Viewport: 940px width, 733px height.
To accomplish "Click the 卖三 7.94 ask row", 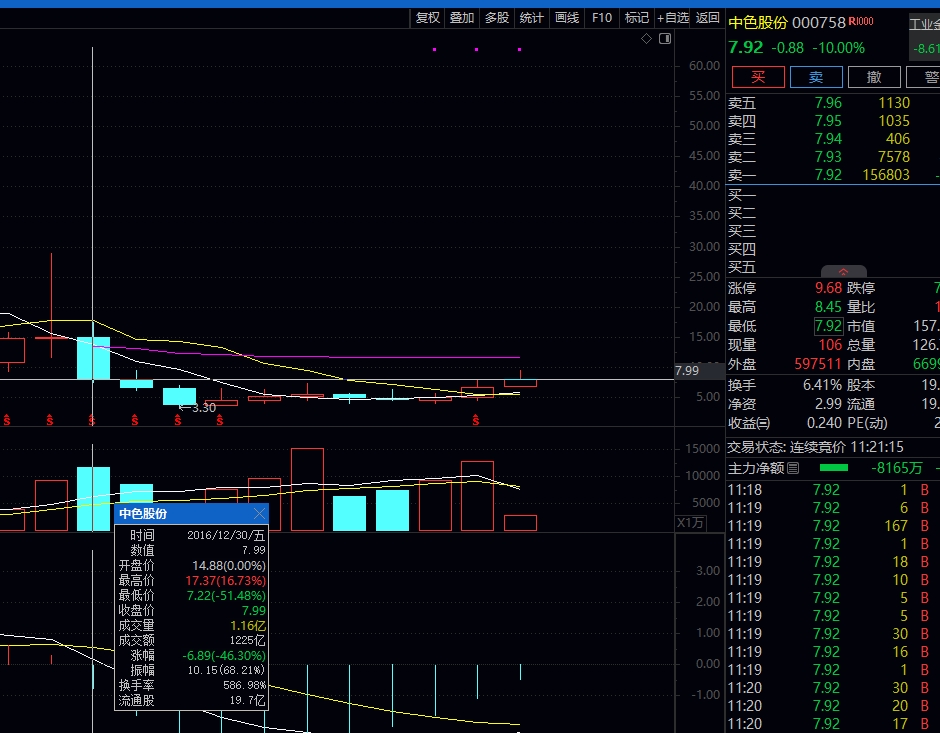I will tap(832, 139).
